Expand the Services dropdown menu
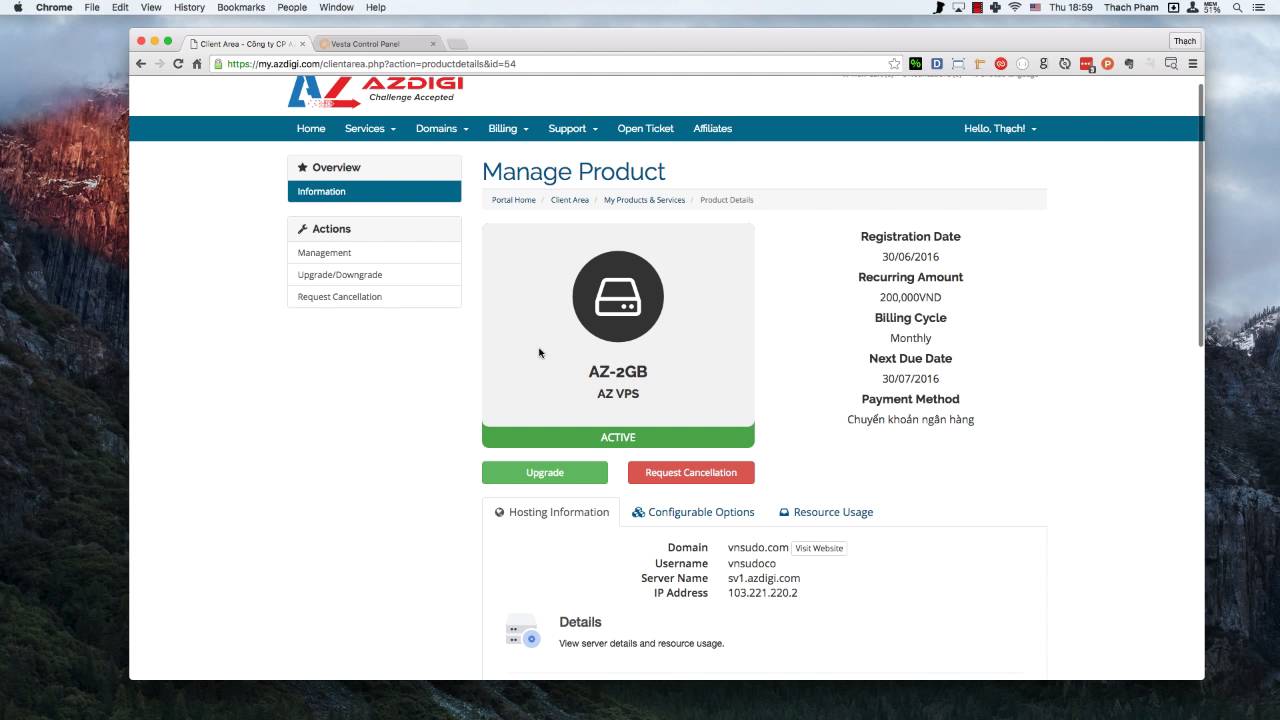 coord(370,128)
